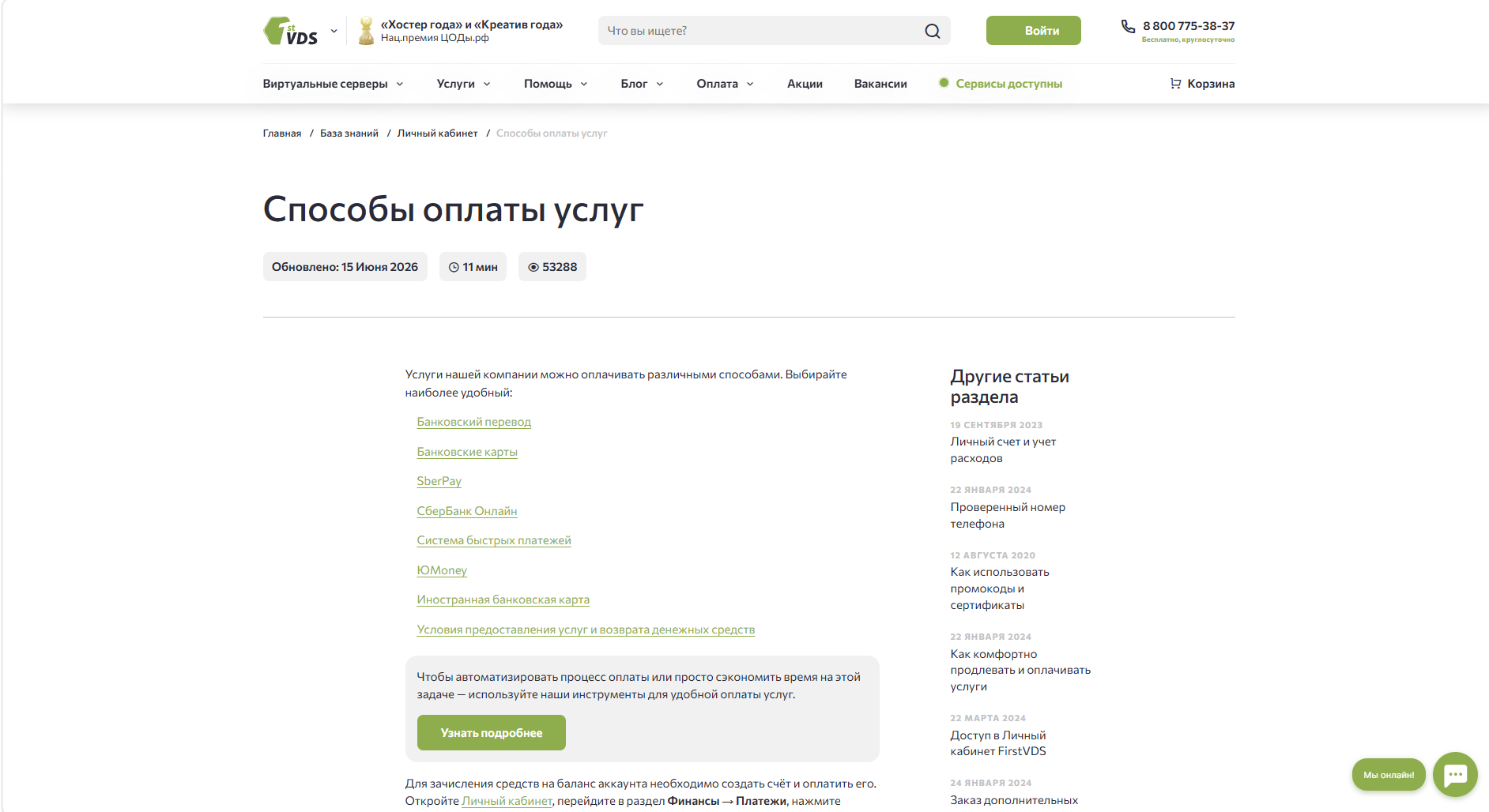Open the inline Личный кабинет link
Viewport: 1489px width, 812px height.
tap(507, 801)
